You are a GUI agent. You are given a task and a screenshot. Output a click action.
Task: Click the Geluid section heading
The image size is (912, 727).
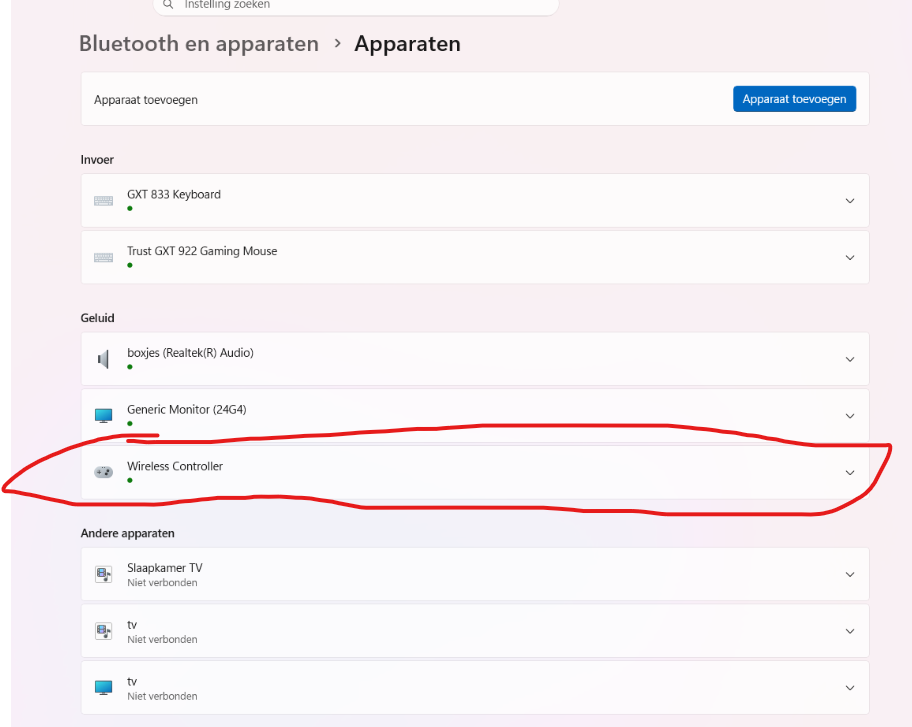(98, 318)
